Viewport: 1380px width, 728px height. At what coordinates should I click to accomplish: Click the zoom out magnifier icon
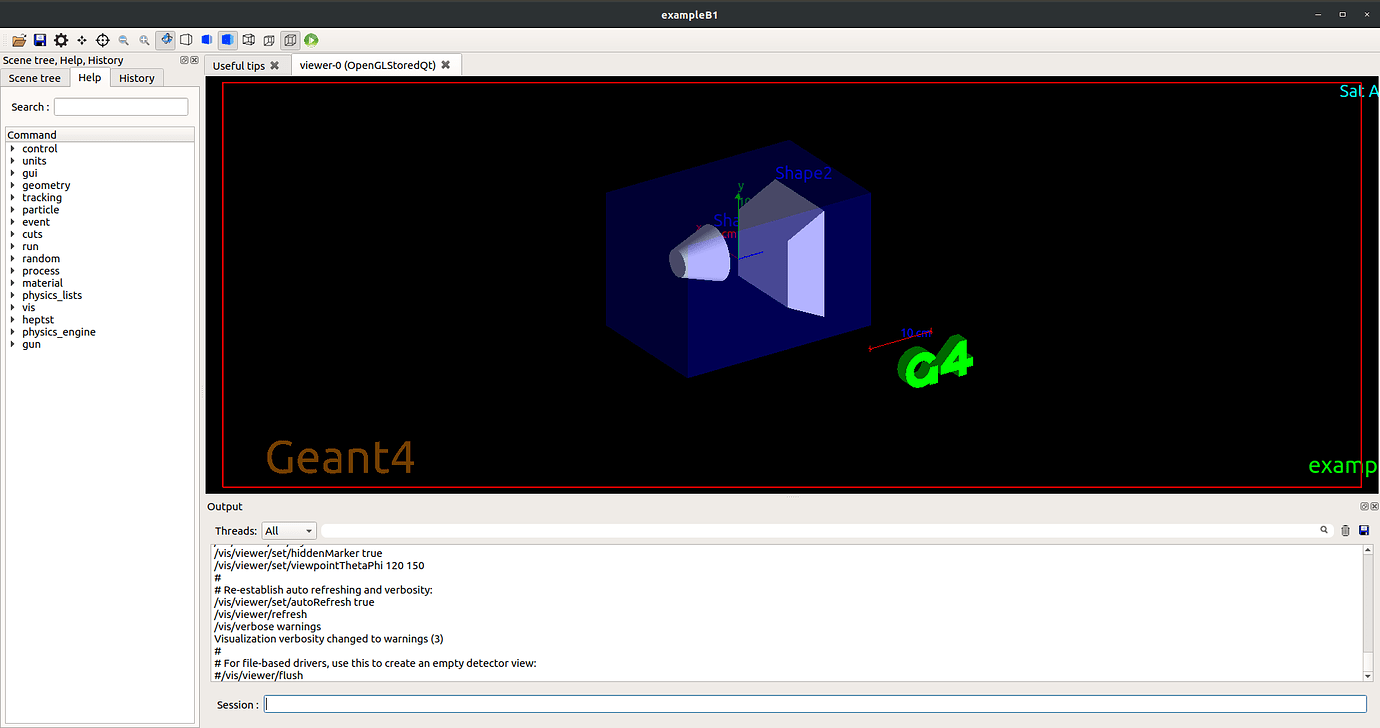tap(123, 40)
